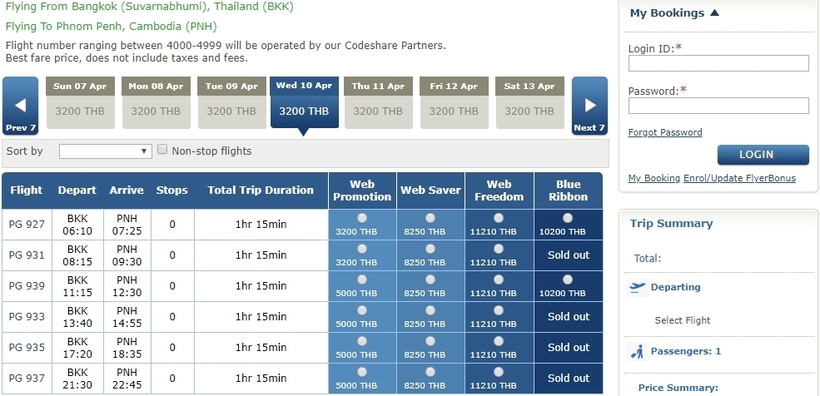Switch to Sun 07 Apr date tab
Screen dimensions: 820x396
81,103
